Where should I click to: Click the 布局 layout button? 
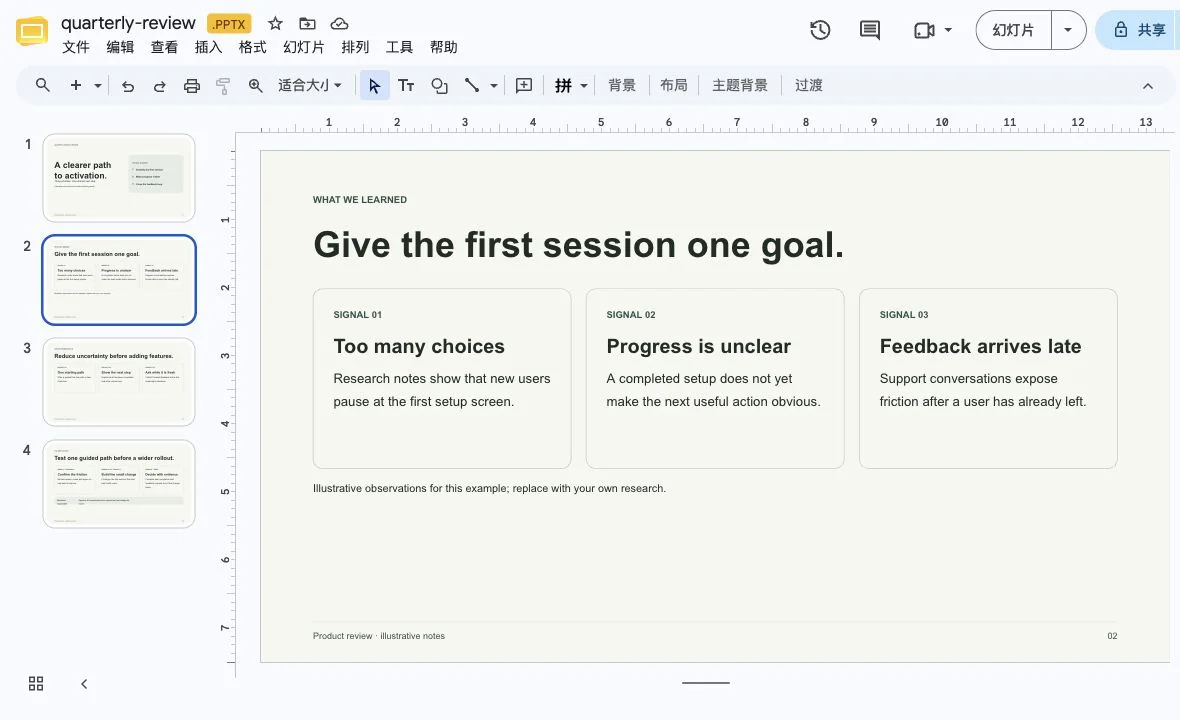[x=674, y=86]
